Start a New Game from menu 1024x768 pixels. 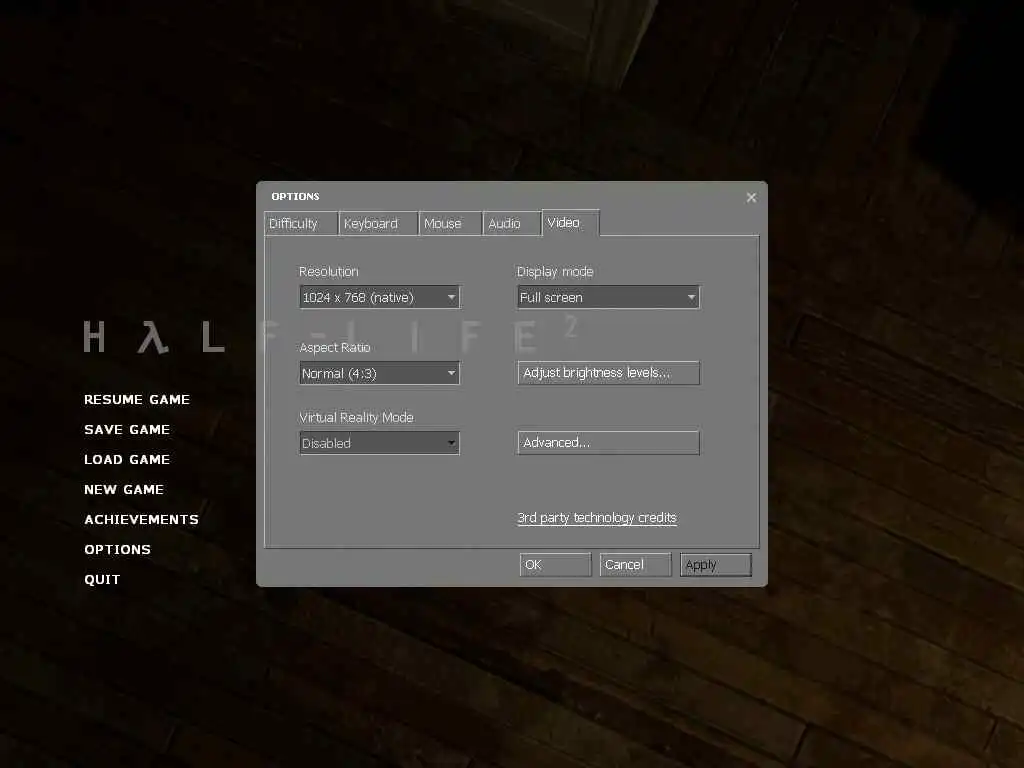pos(124,490)
